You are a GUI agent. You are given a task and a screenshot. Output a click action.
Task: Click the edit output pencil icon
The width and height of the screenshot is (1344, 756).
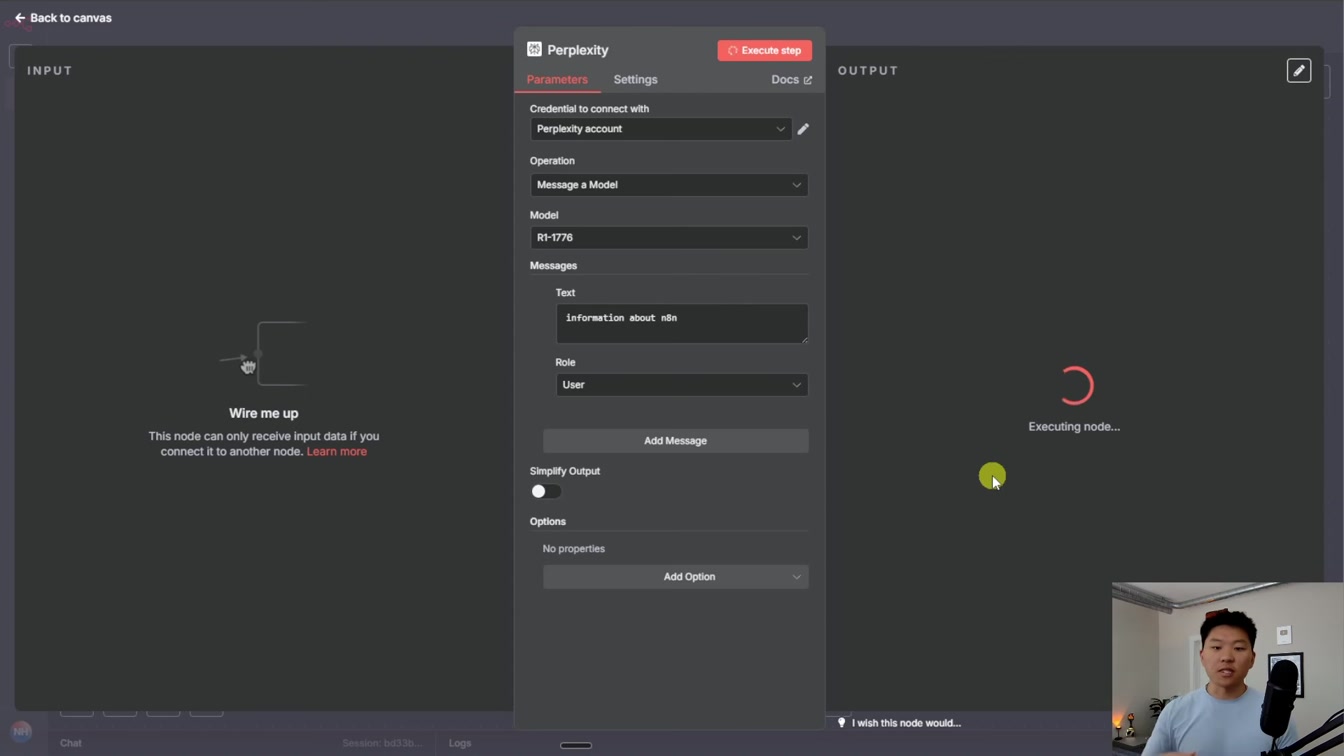click(x=1299, y=71)
